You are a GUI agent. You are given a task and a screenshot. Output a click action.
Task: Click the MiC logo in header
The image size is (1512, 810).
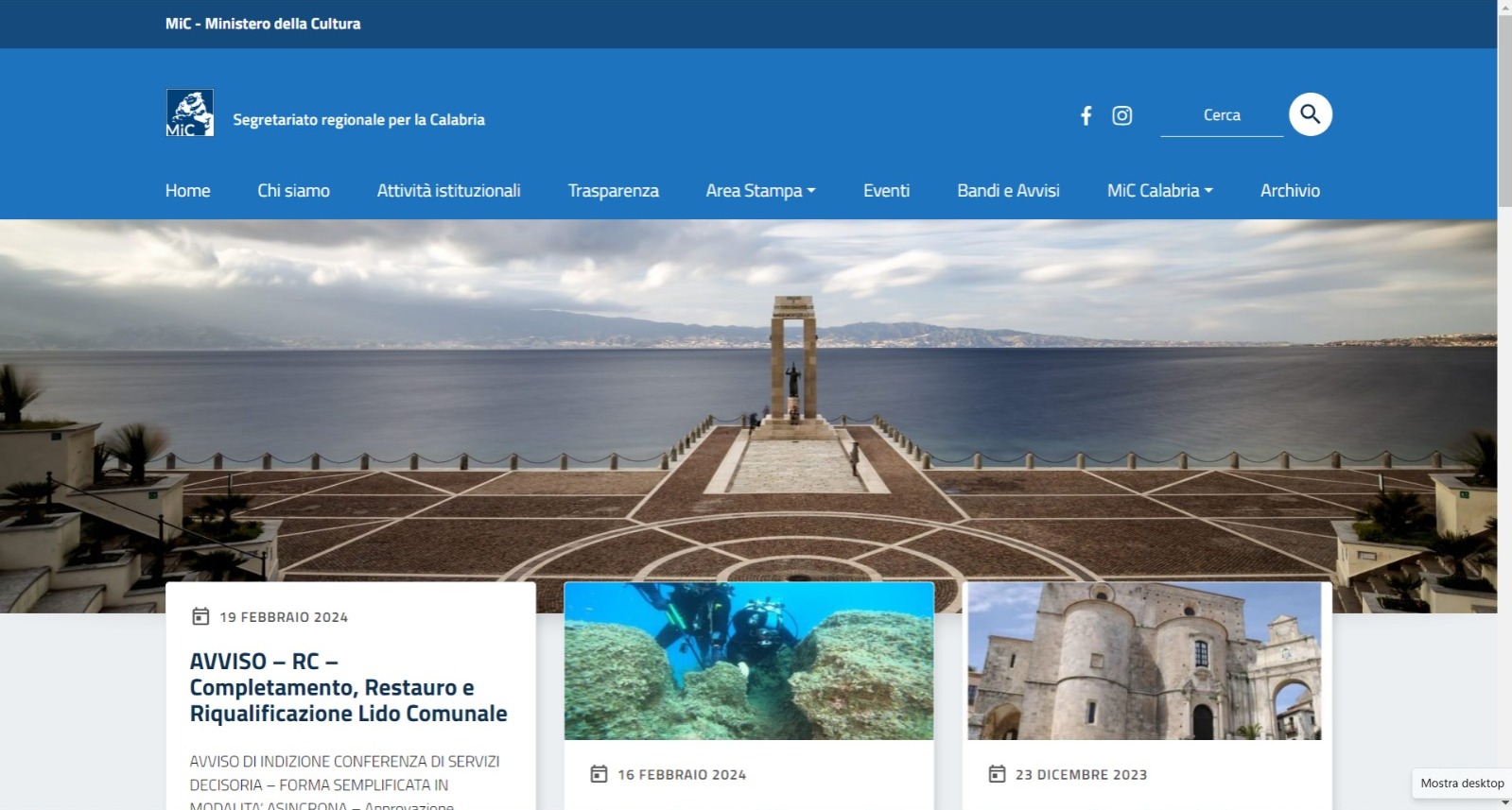(x=190, y=113)
